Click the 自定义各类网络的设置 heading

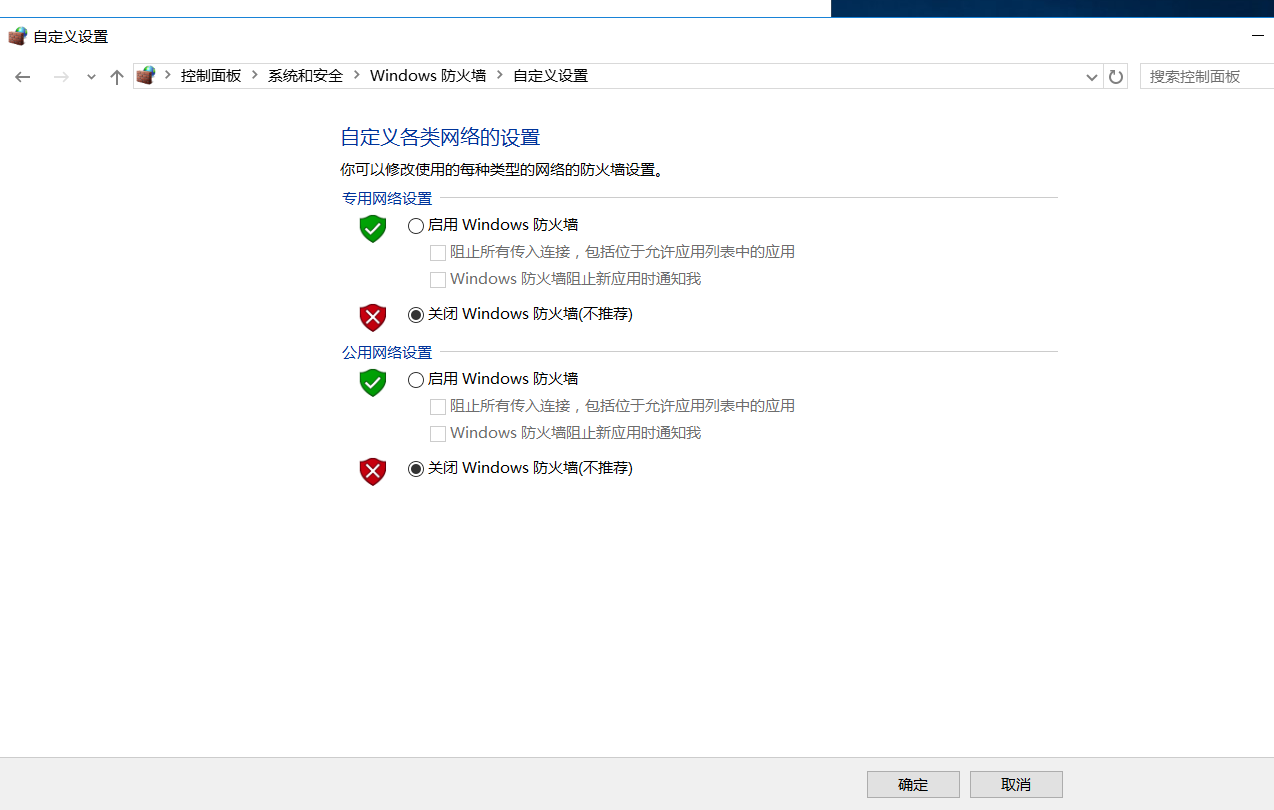[441, 137]
